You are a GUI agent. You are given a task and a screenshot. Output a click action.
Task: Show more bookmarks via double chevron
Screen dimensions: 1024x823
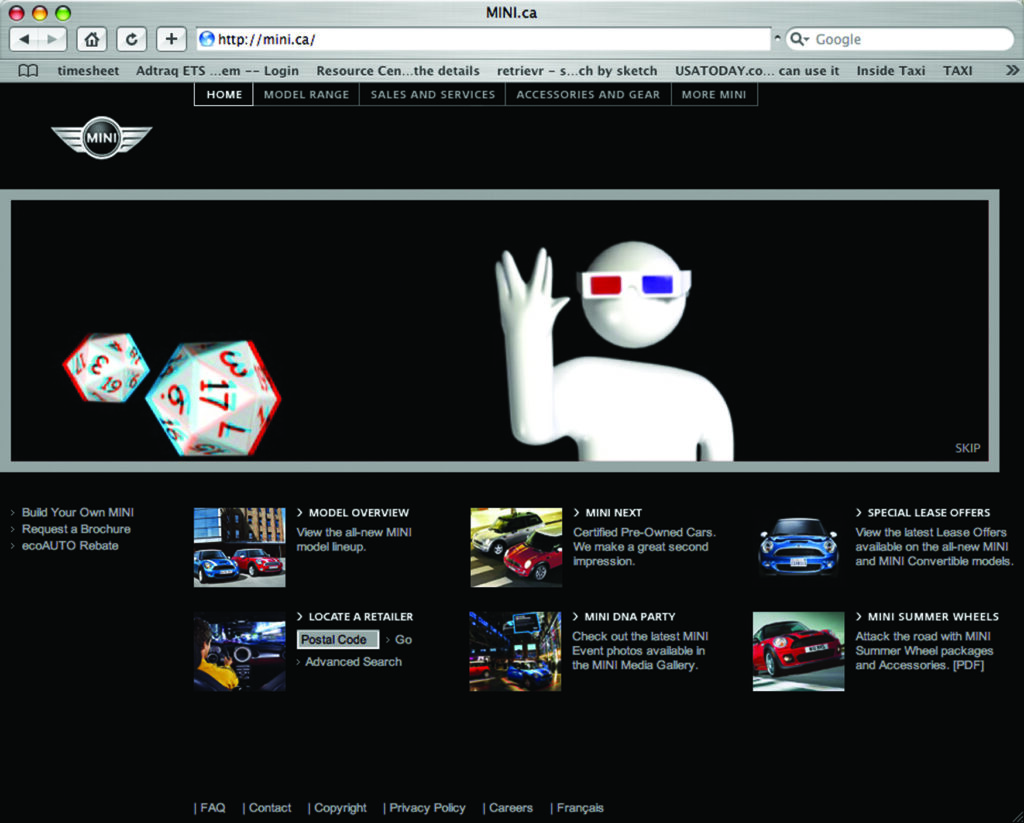[x=1012, y=70]
